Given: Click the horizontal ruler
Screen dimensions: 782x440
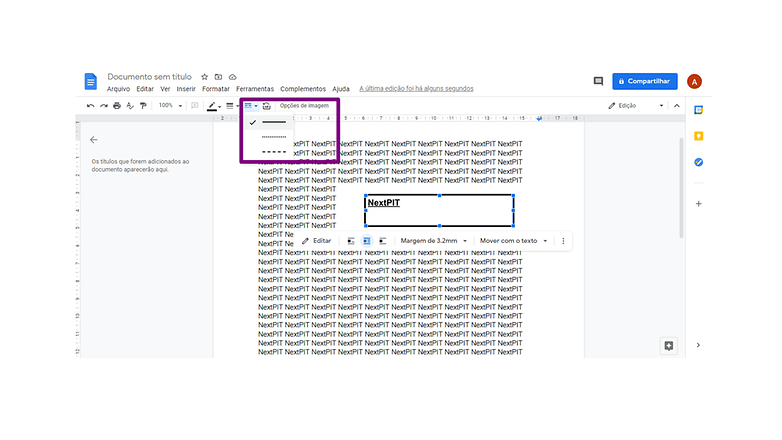Looking at the screenshot, I should 399,118.
